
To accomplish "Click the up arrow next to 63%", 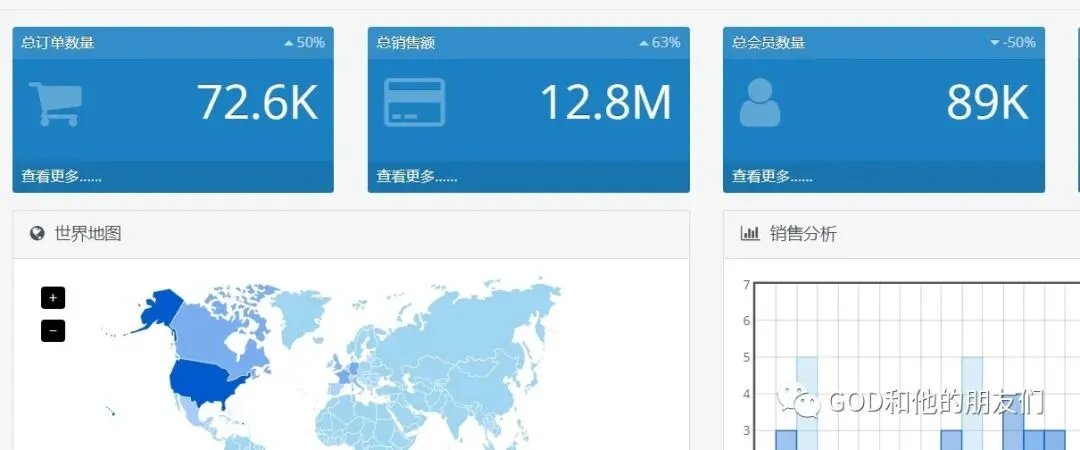I will click(644, 43).
